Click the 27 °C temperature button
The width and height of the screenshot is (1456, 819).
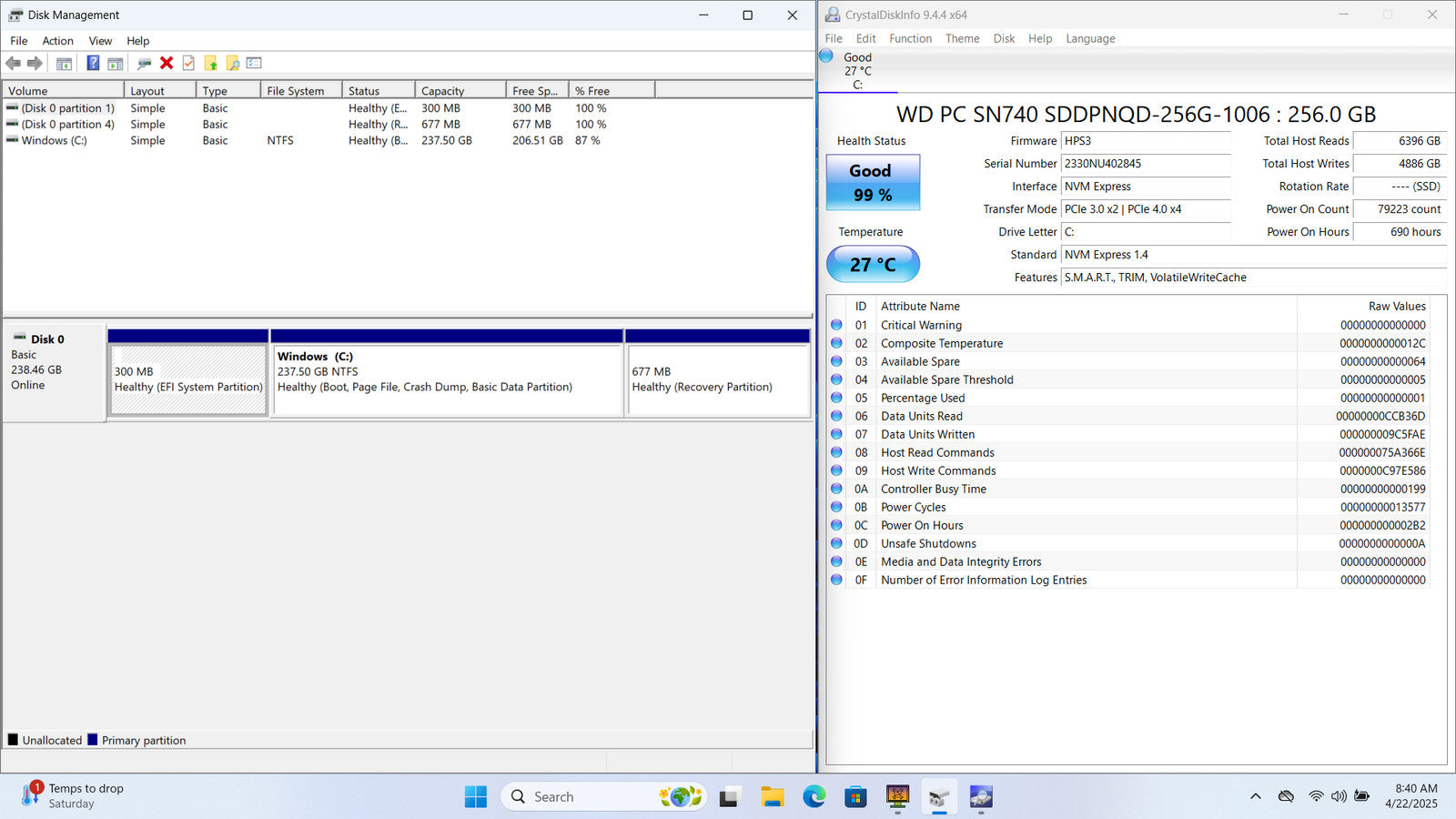tap(873, 264)
